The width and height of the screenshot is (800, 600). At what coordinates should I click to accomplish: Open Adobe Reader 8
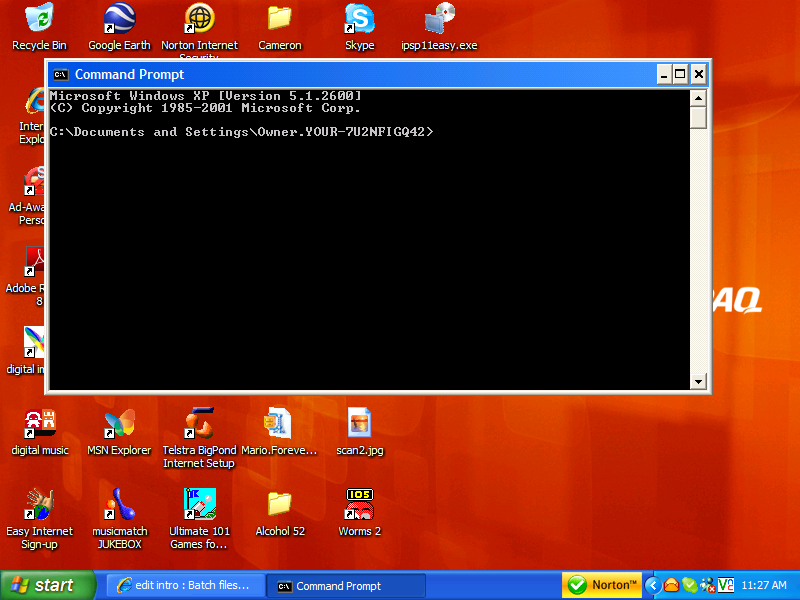(33, 262)
